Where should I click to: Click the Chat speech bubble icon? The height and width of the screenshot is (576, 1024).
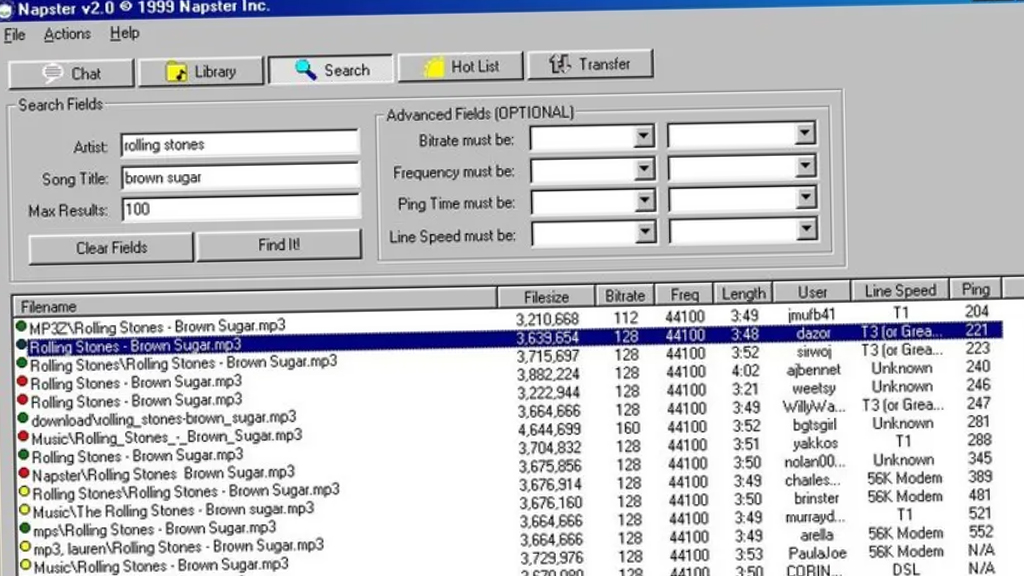tap(52, 72)
